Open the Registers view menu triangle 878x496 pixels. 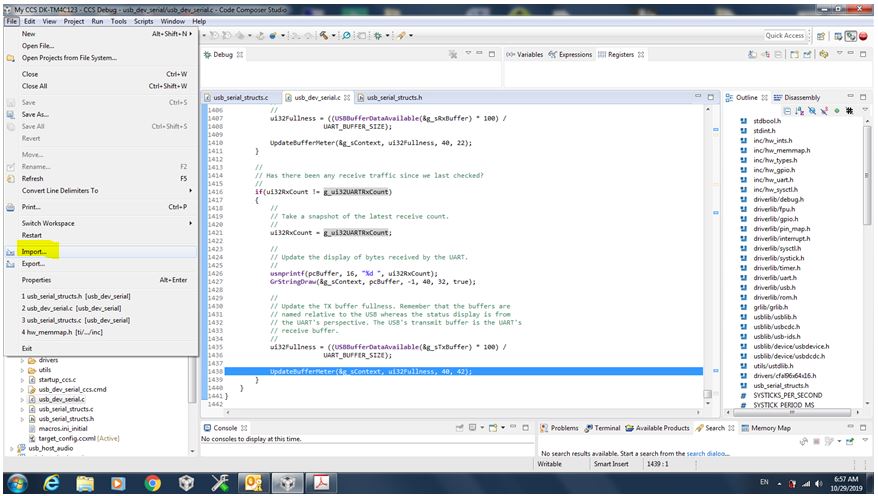tap(839, 54)
